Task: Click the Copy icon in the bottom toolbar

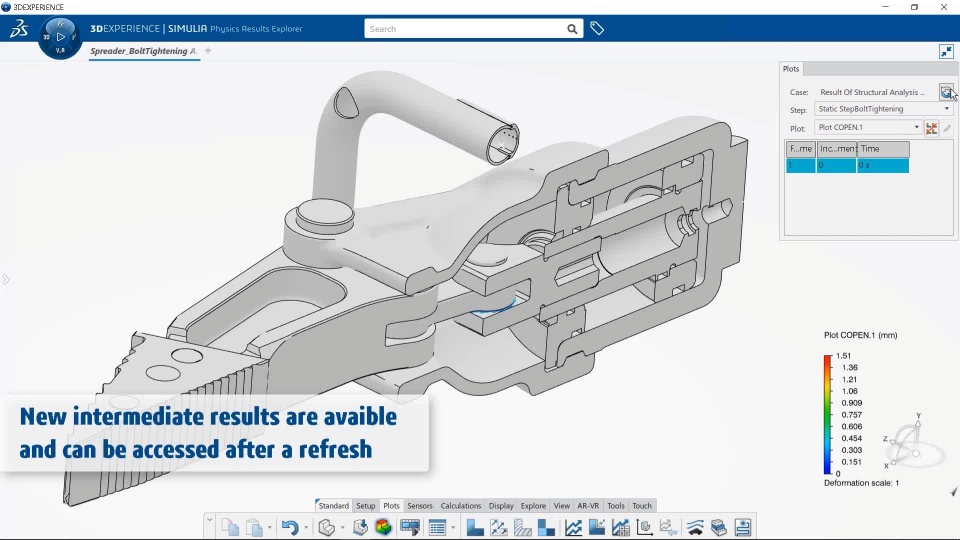Action: point(230,527)
